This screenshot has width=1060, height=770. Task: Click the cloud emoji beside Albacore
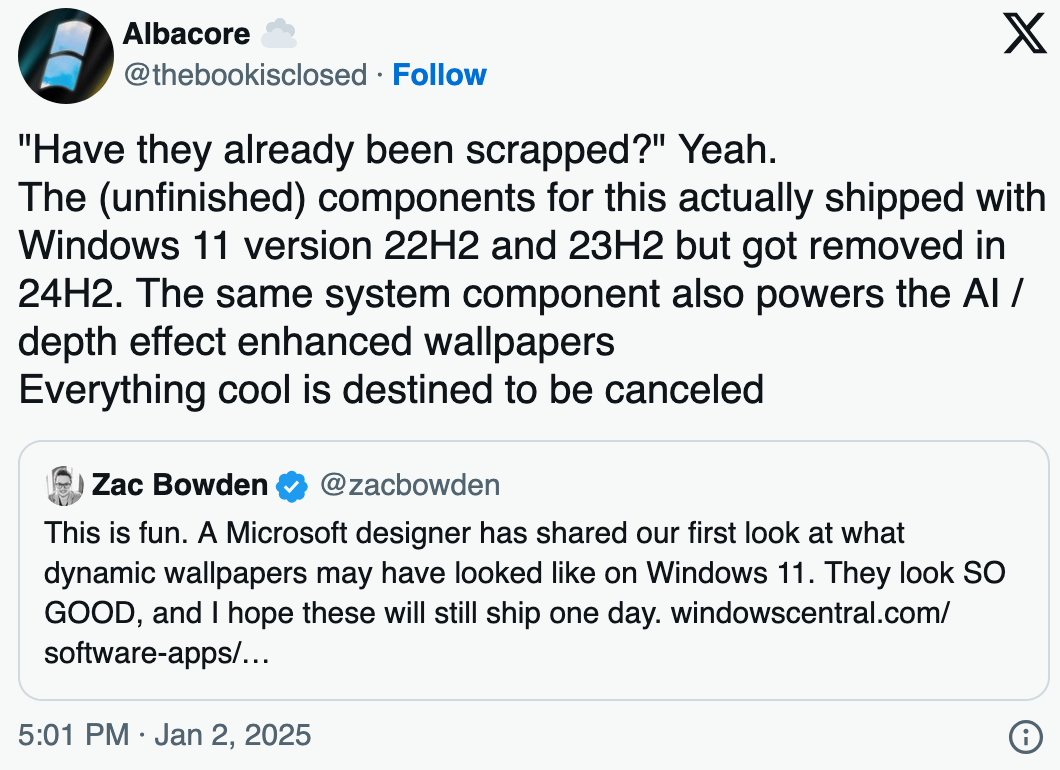279,34
